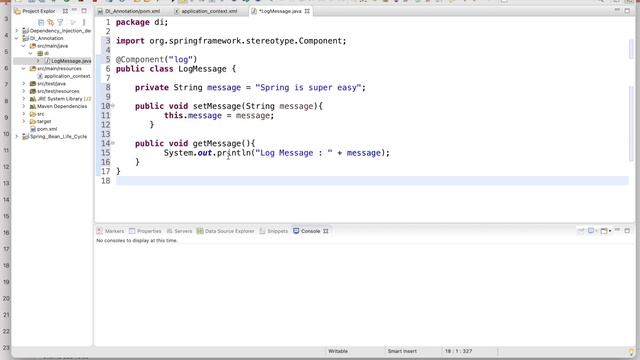
Task: Click the tip light bulb in status bar
Action: (631, 351)
